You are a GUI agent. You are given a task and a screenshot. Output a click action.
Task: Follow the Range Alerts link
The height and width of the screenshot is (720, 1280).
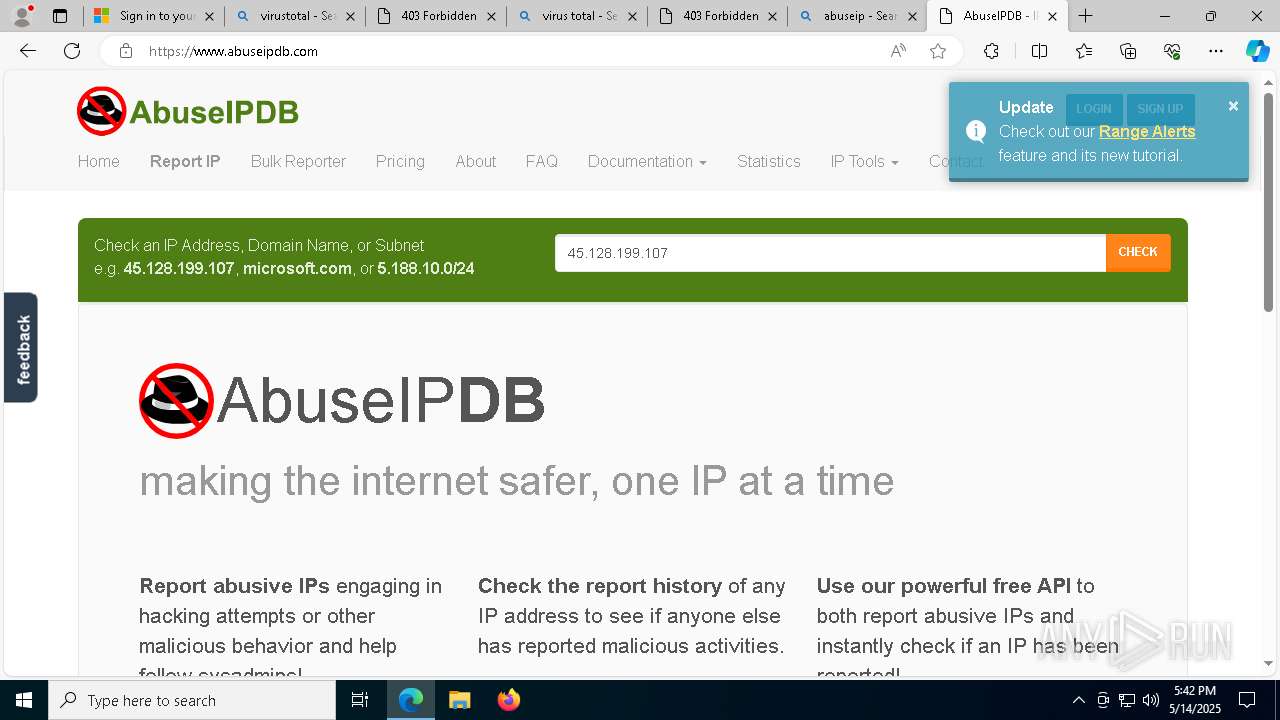point(1147,131)
